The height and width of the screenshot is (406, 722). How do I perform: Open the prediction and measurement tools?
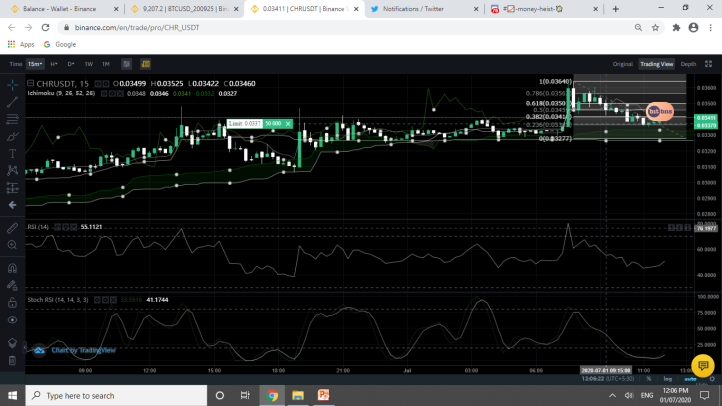point(12,188)
